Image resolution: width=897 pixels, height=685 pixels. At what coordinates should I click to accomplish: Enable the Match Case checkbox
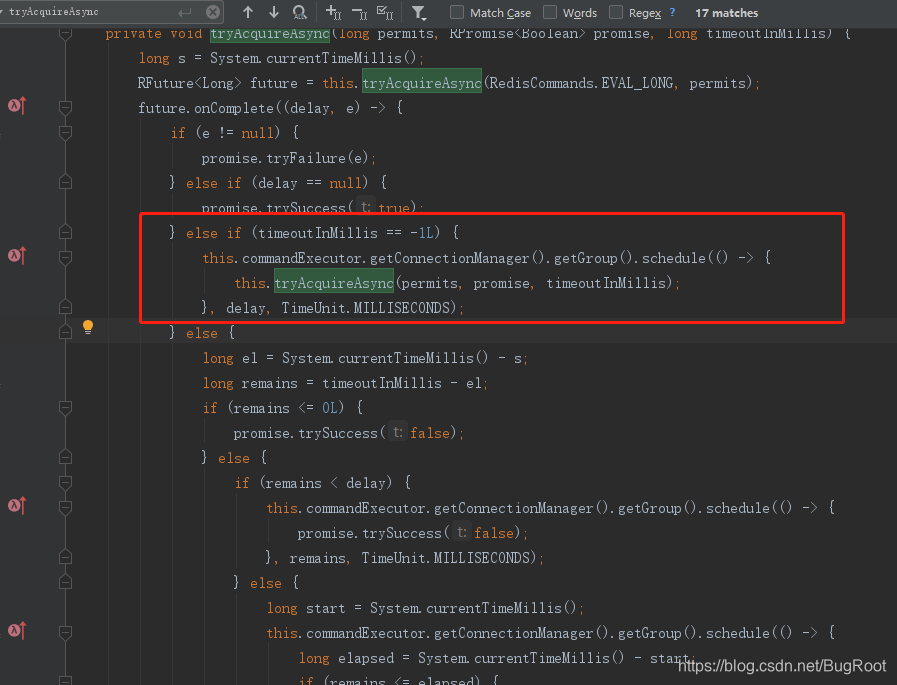pyautogui.click(x=457, y=12)
